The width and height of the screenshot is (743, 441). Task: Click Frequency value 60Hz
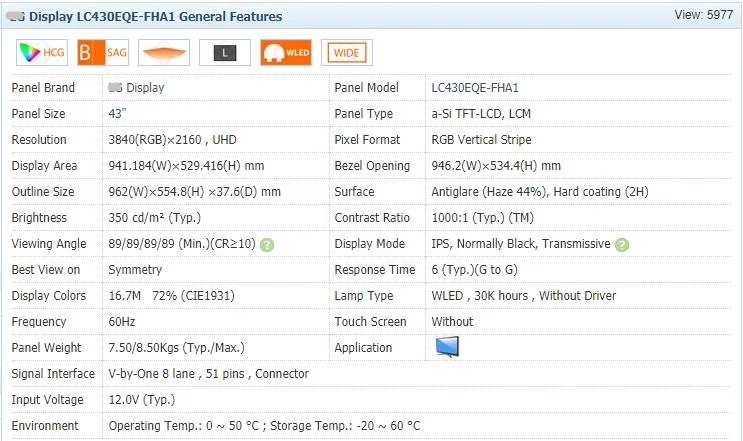pos(122,322)
